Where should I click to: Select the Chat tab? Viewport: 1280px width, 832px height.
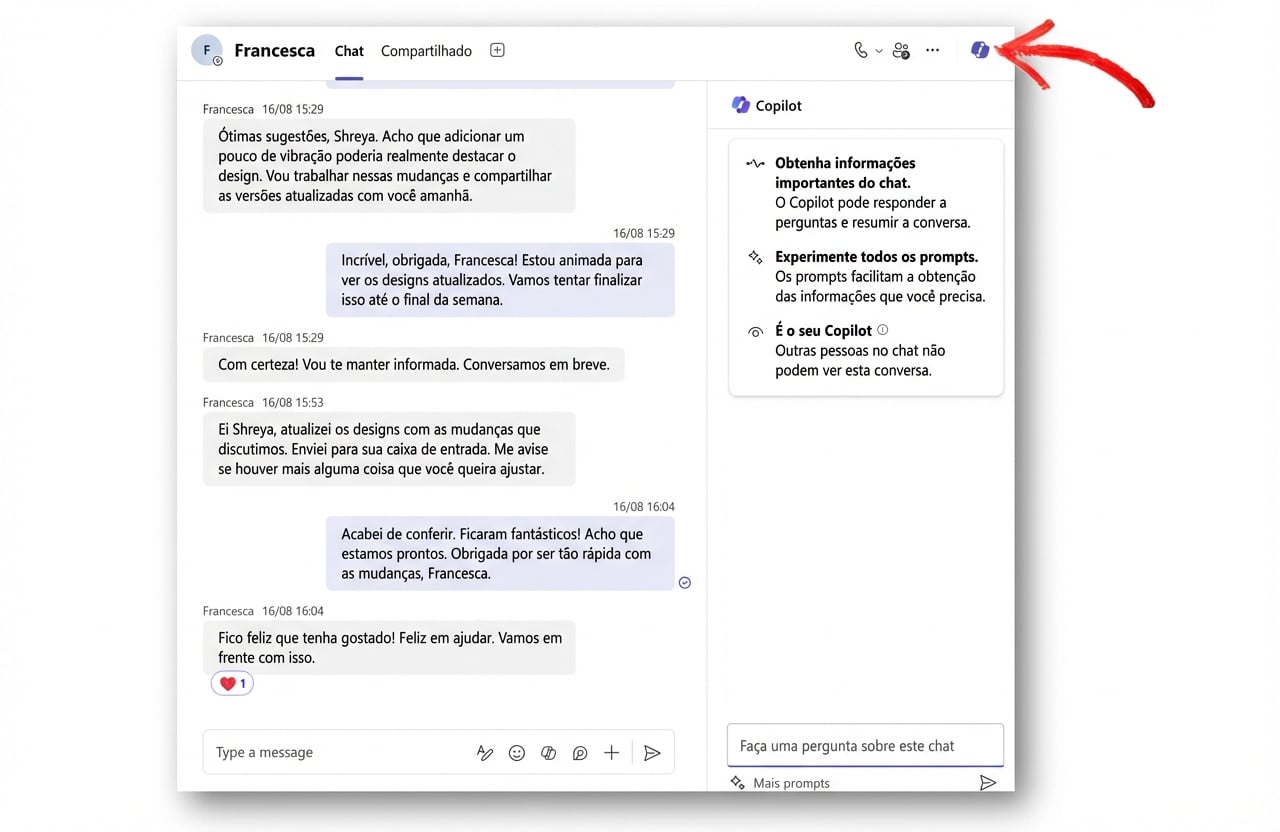[x=348, y=50]
